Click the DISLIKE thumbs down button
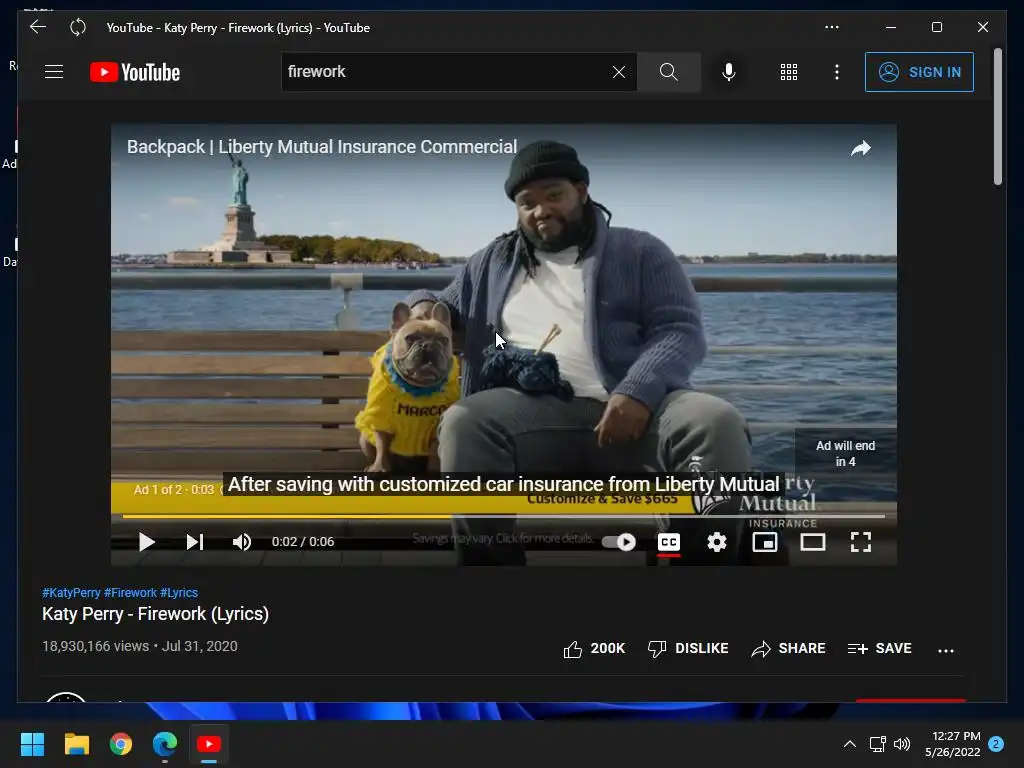The width and height of the screenshot is (1024, 768). [x=688, y=648]
